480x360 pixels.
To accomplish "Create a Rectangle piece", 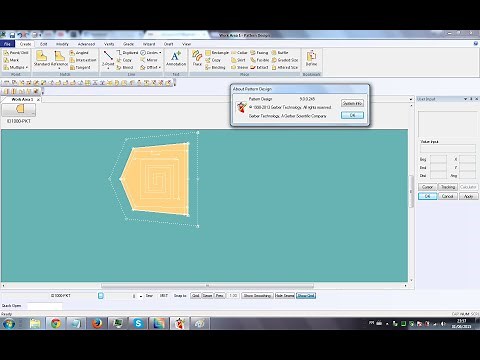I will [x=217, y=53].
